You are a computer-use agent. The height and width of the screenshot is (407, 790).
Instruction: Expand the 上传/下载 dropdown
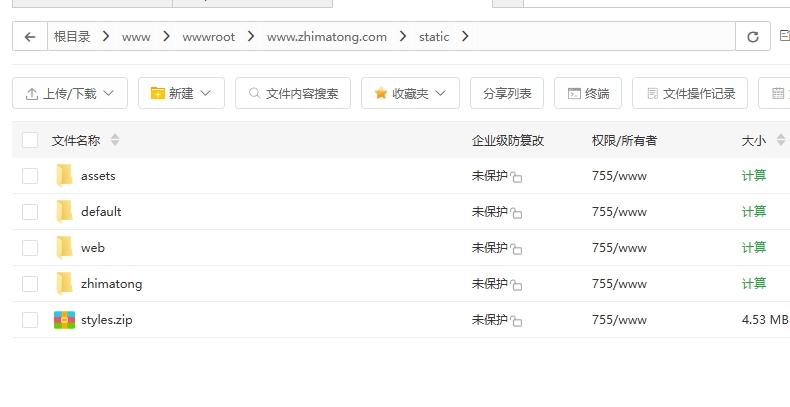click(70, 93)
